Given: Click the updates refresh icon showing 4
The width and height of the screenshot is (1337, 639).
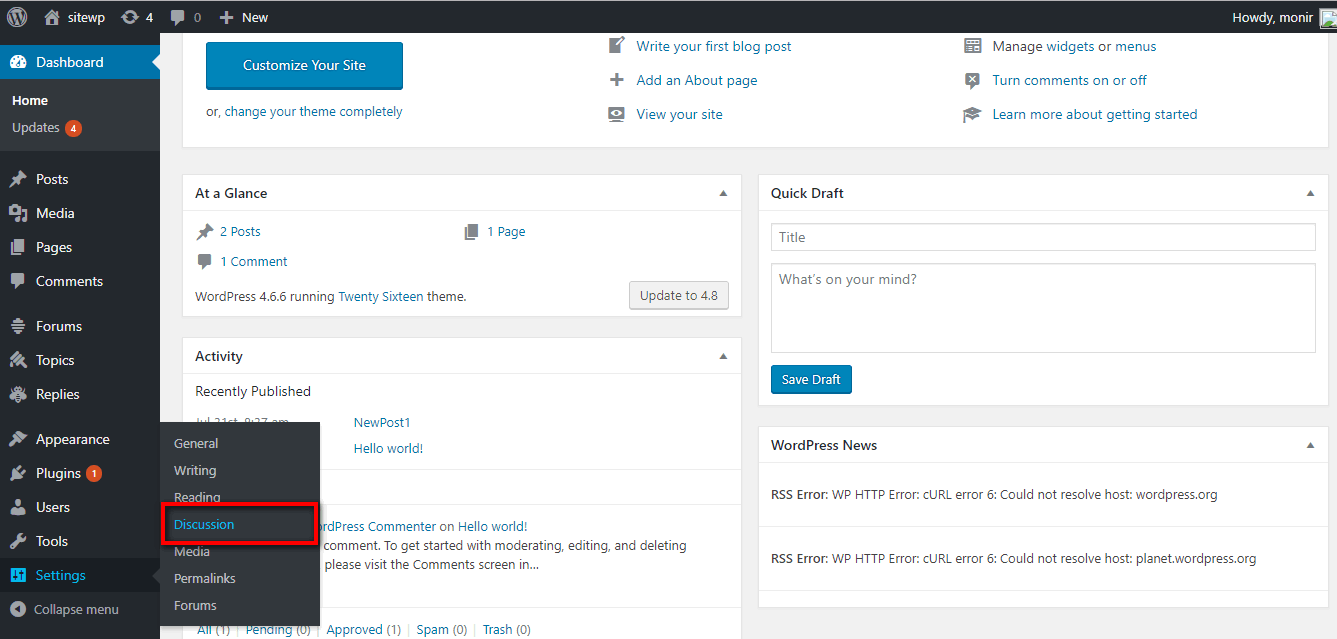Looking at the screenshot, I should [129, 17].
